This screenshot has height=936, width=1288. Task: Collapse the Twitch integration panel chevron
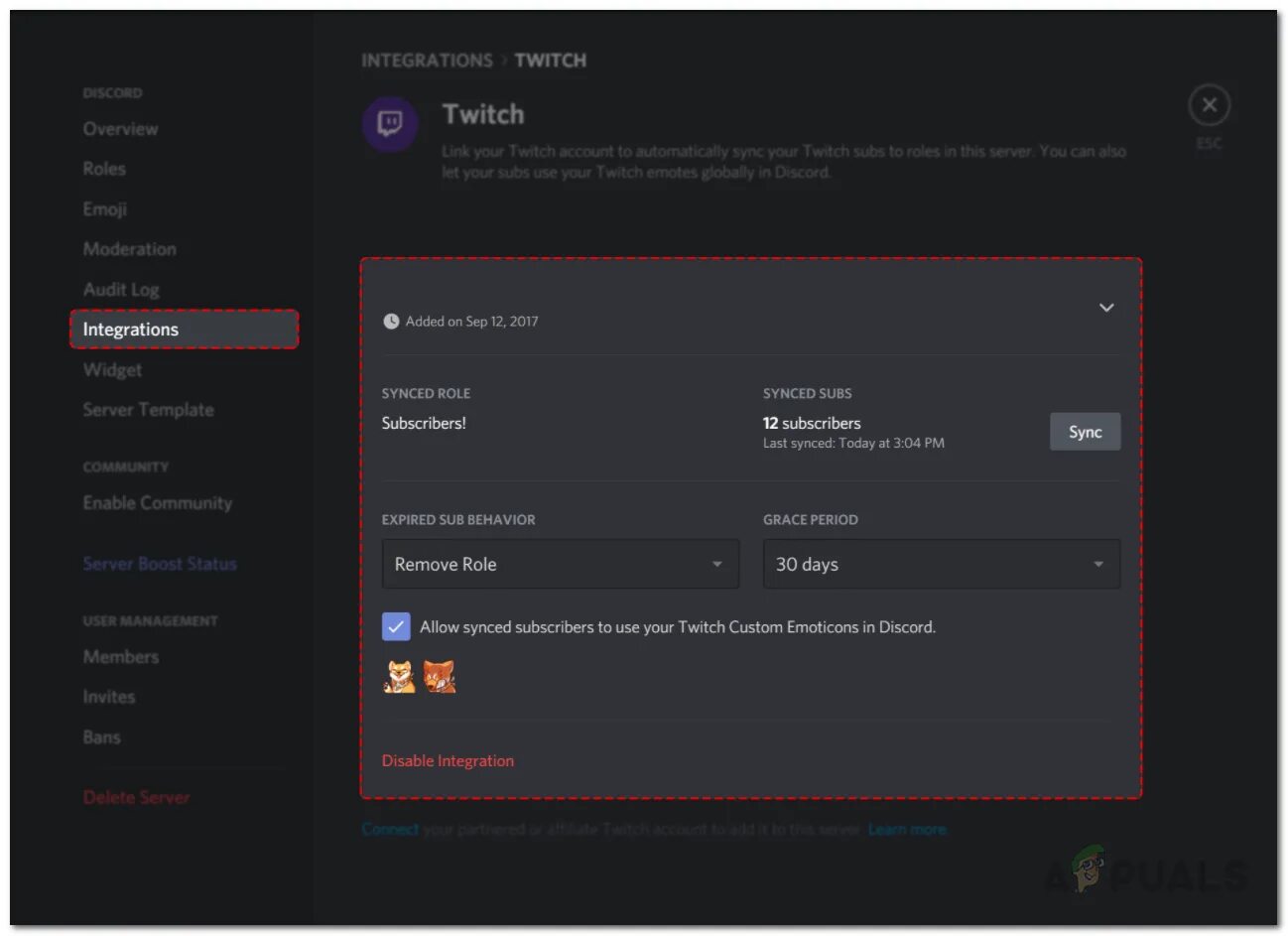[x=1106, y=308]
